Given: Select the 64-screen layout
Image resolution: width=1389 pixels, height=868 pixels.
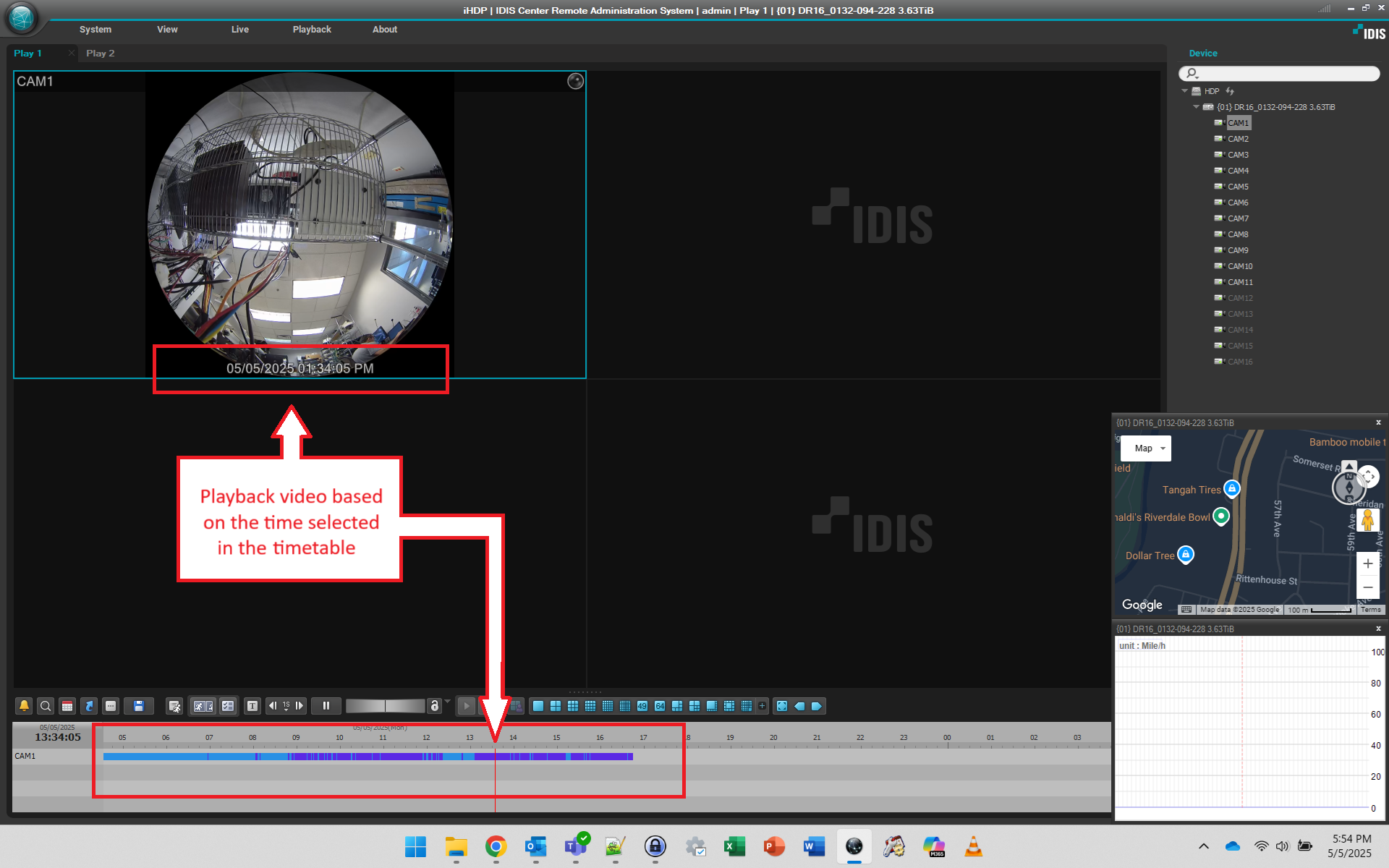Looking at the screenshot, I should pos(660,706).
